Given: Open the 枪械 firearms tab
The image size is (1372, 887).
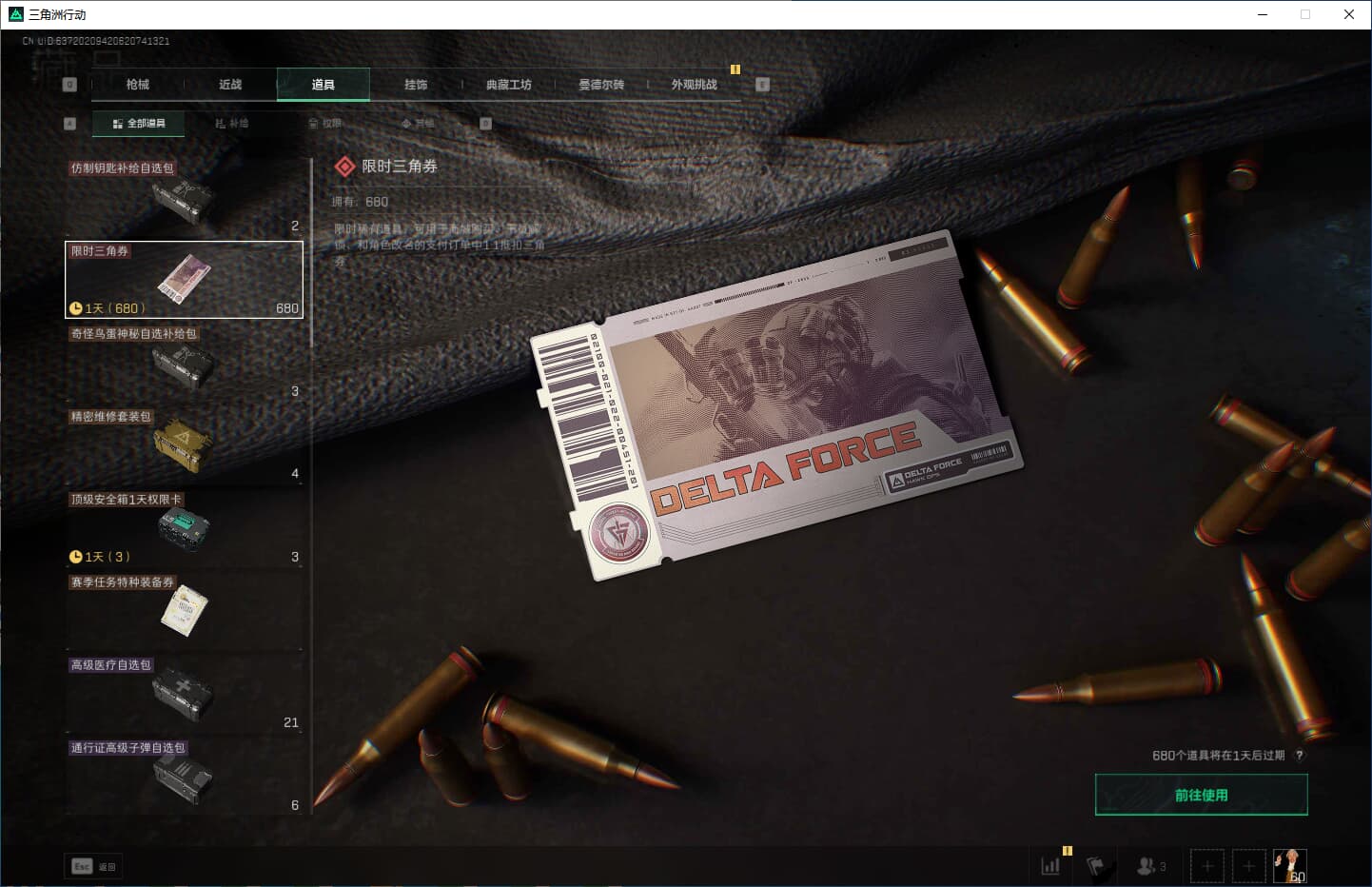Looking at the screenshot, I should pyautogui.click(x=137, y=85).
